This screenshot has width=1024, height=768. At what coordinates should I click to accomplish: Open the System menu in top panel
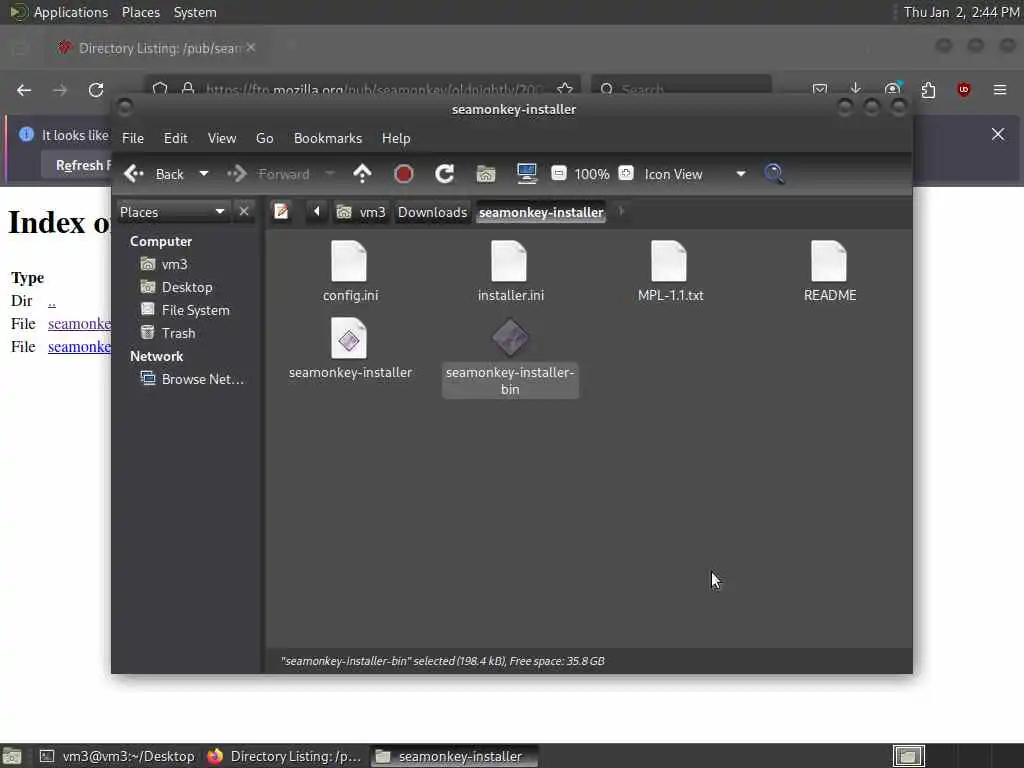pyautogui.click(x=195, y=12)
